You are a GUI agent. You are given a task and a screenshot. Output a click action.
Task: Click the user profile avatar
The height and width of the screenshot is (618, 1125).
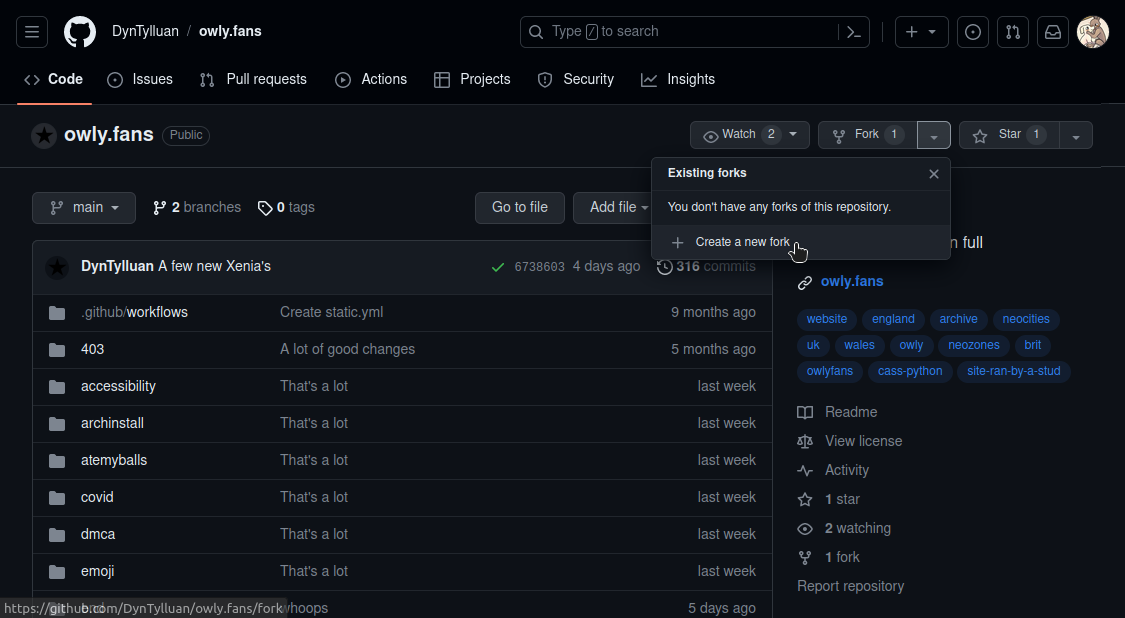(x=1092, y=32)
